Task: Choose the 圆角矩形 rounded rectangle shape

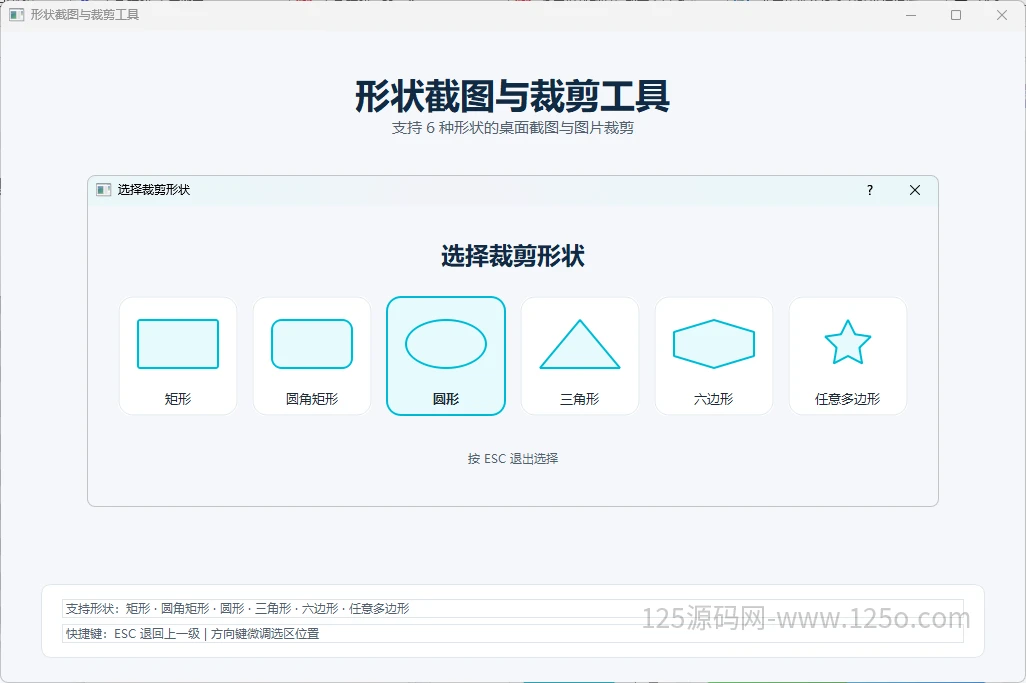Action: (312, 356)
